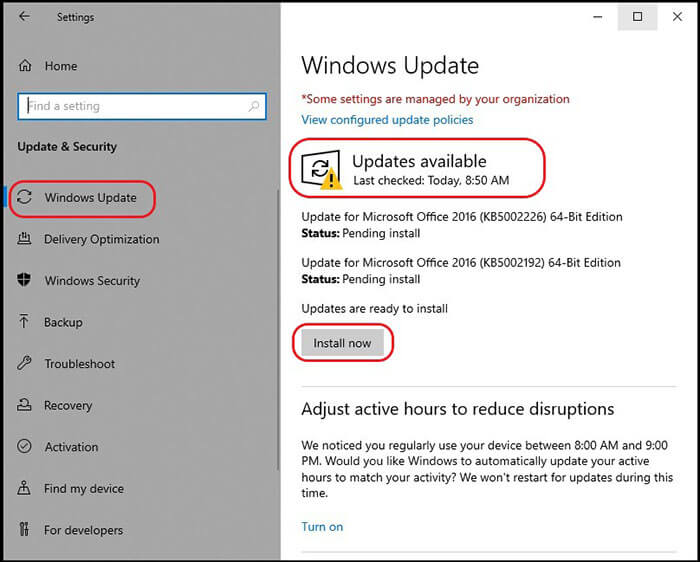Click the Updates available heading
This screenshot has height=562, width=700.
tap(419, 161)
